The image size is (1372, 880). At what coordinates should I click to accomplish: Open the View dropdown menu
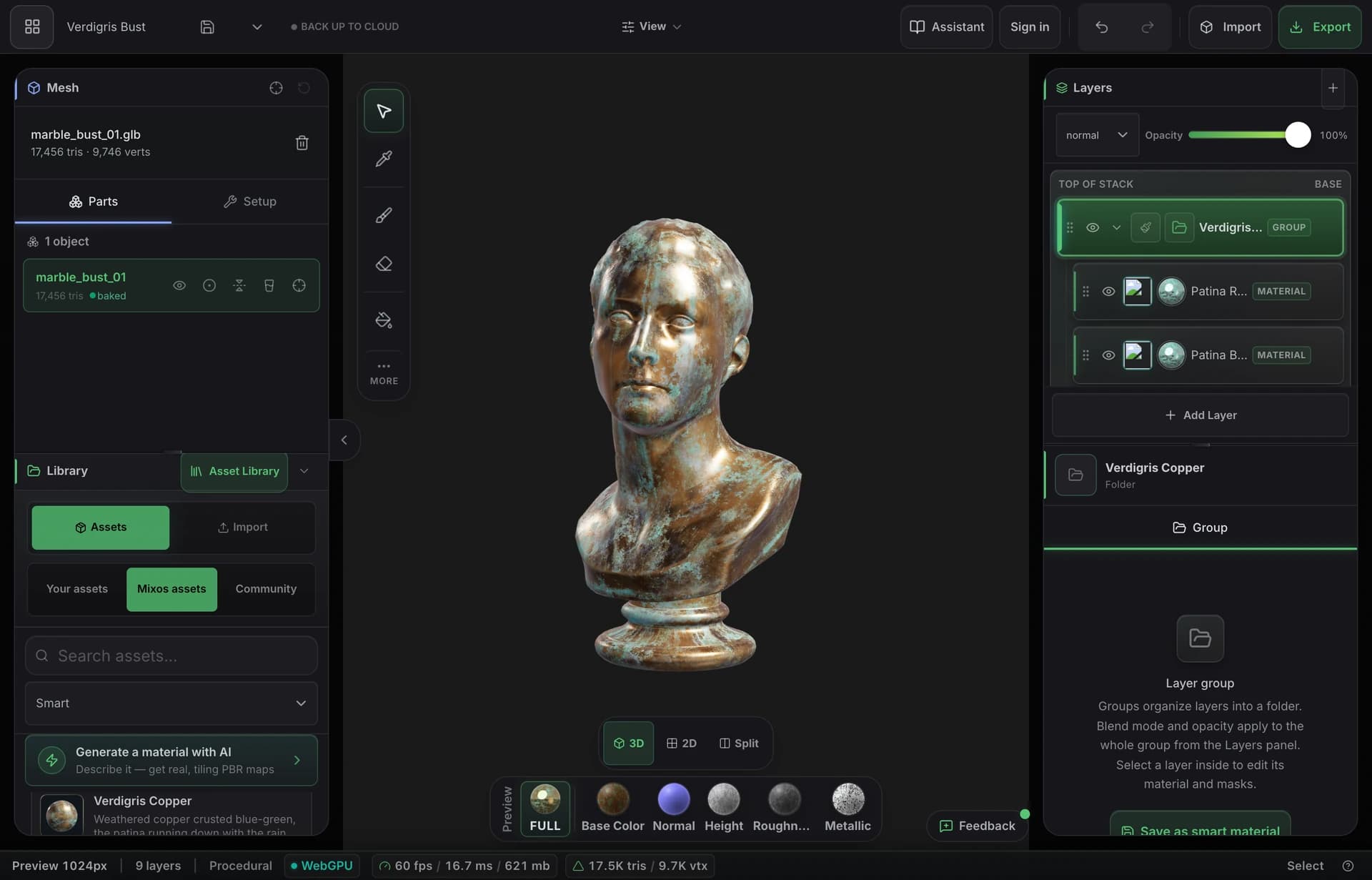point(651,26)
